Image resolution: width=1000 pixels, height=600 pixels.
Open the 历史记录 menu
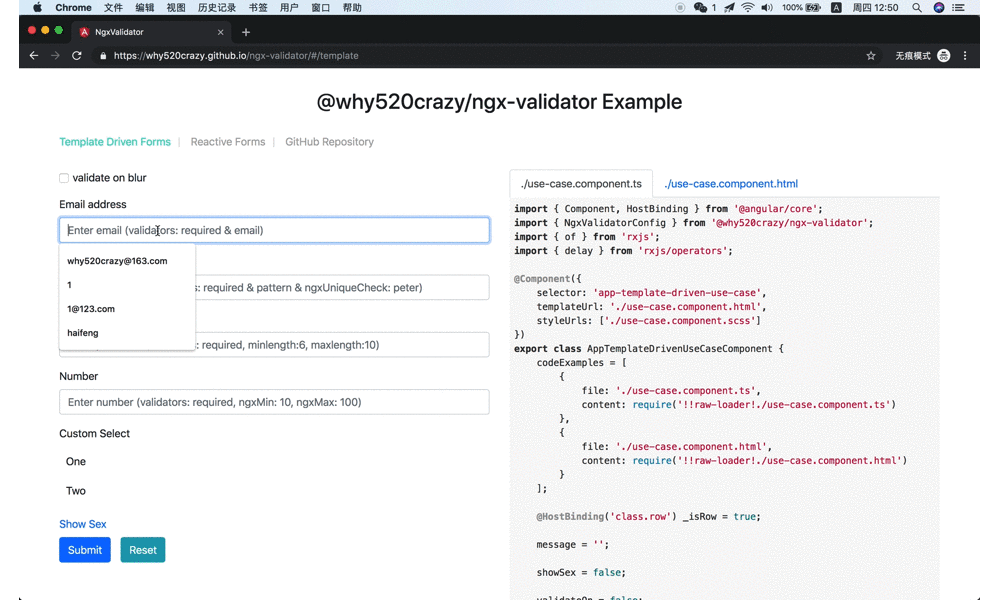(217, 8)
